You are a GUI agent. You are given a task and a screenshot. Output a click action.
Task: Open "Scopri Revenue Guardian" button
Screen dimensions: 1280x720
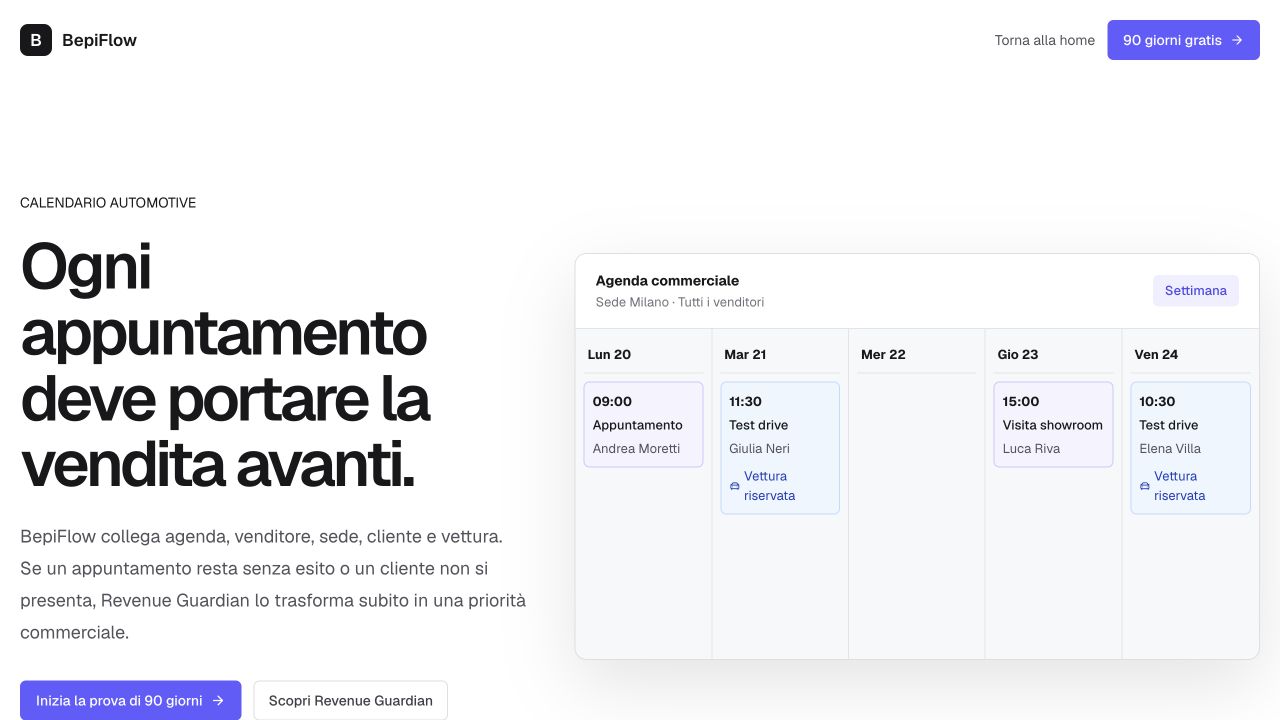[351, 700]
